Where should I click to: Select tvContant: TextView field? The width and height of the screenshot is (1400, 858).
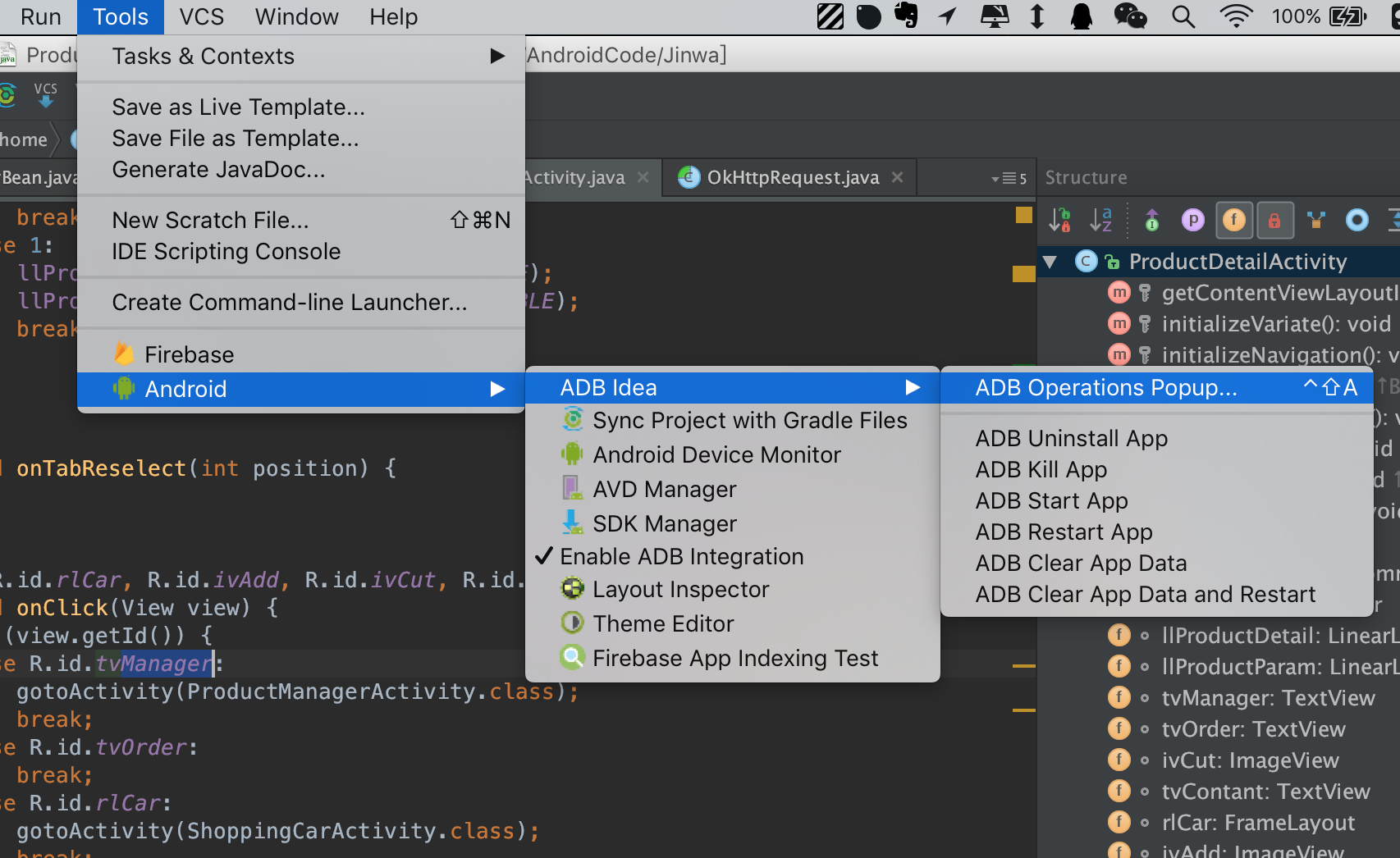(x=1265, y=792)
